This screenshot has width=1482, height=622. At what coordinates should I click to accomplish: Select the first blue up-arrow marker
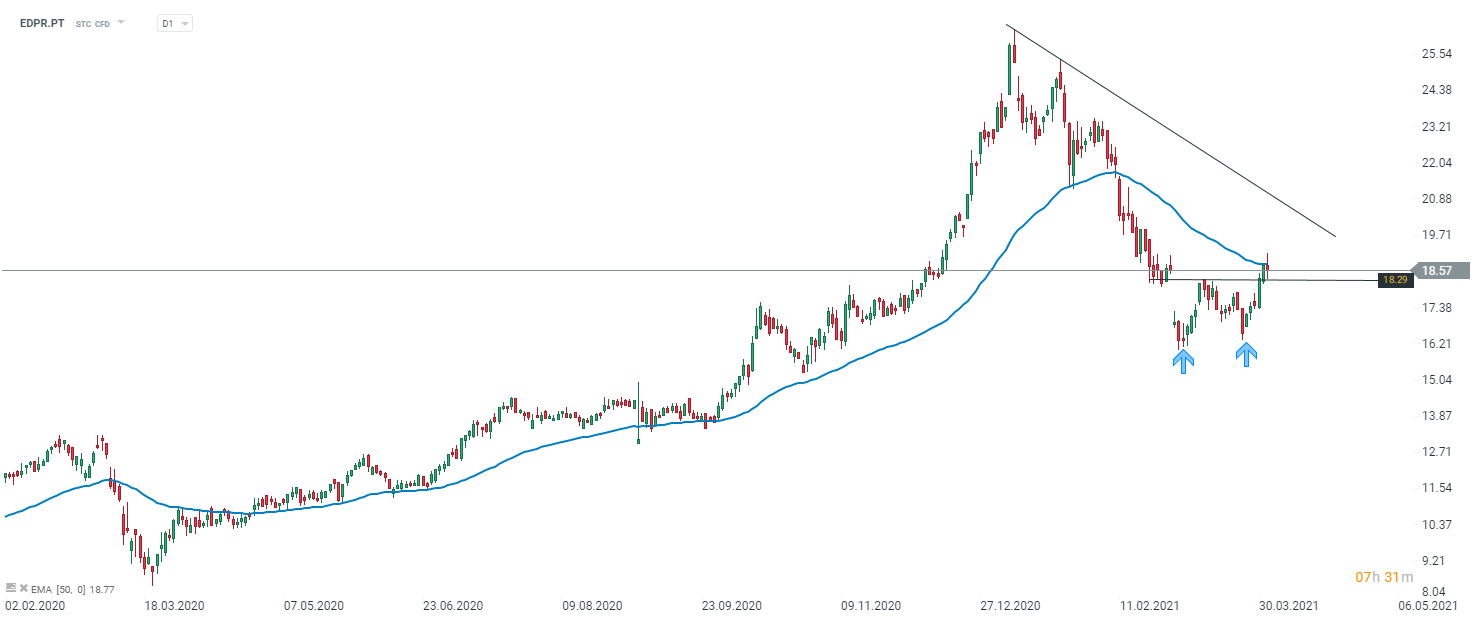pos(1183,360)
